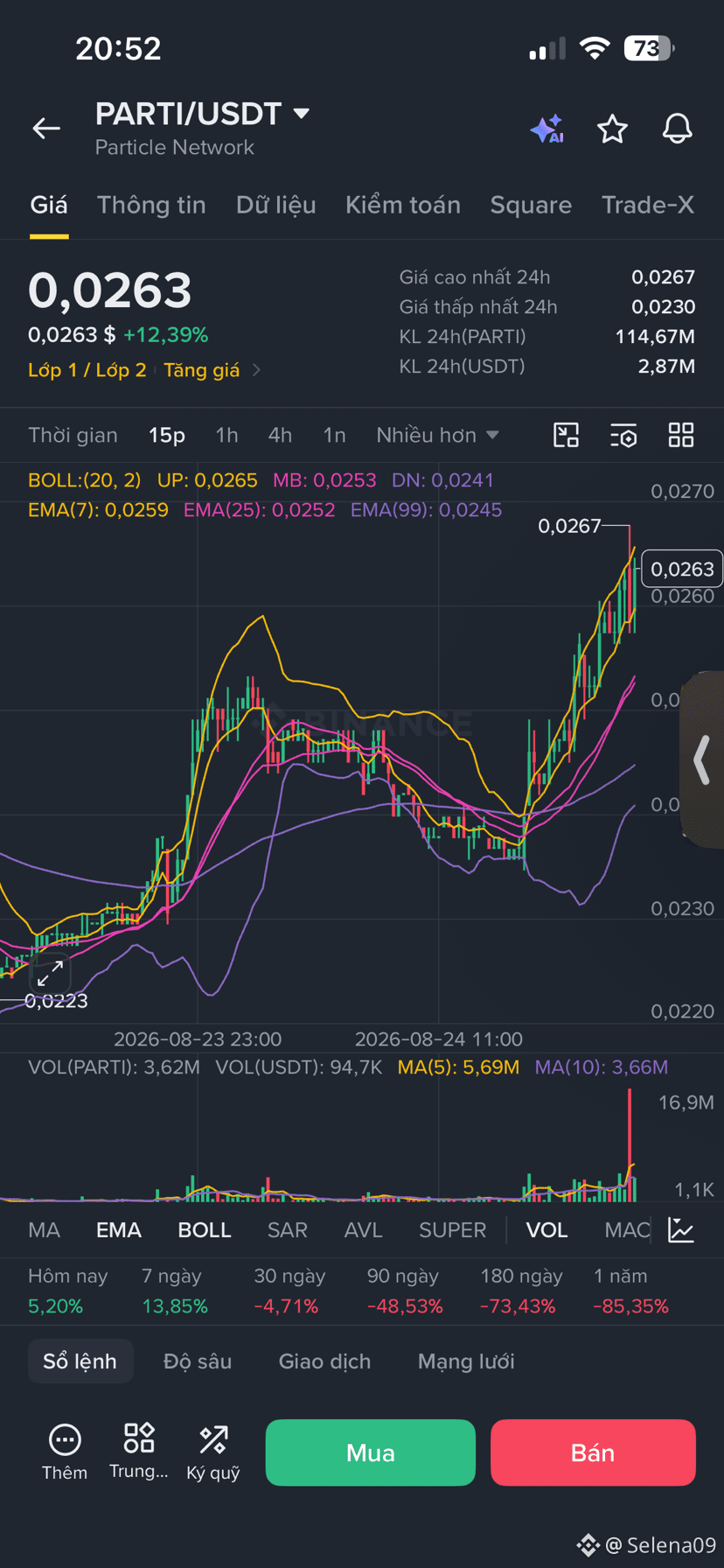Switch chart to 1h timeframe

226,435
